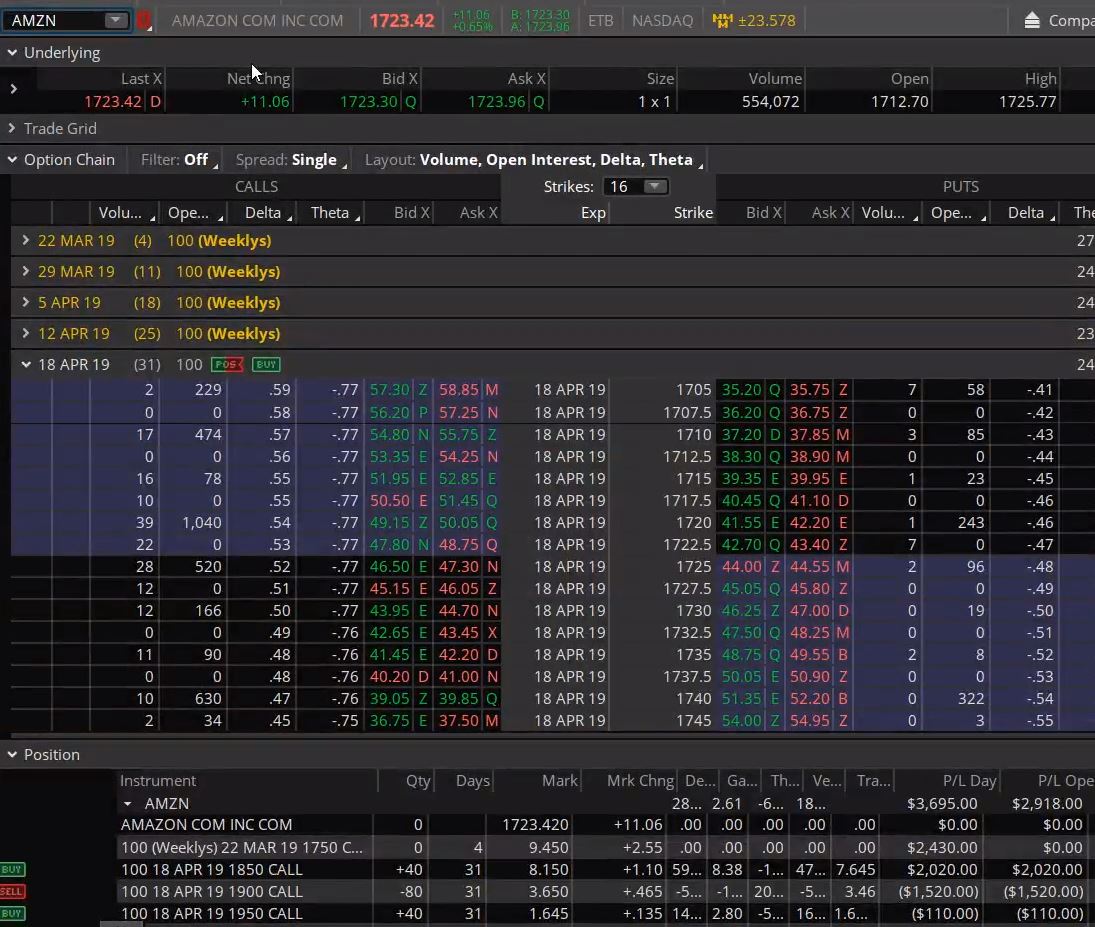Click call bid 49.15 at 1720 strike
The height and width of the screenshot is (927, 1095).
click(x=389, y=523)
